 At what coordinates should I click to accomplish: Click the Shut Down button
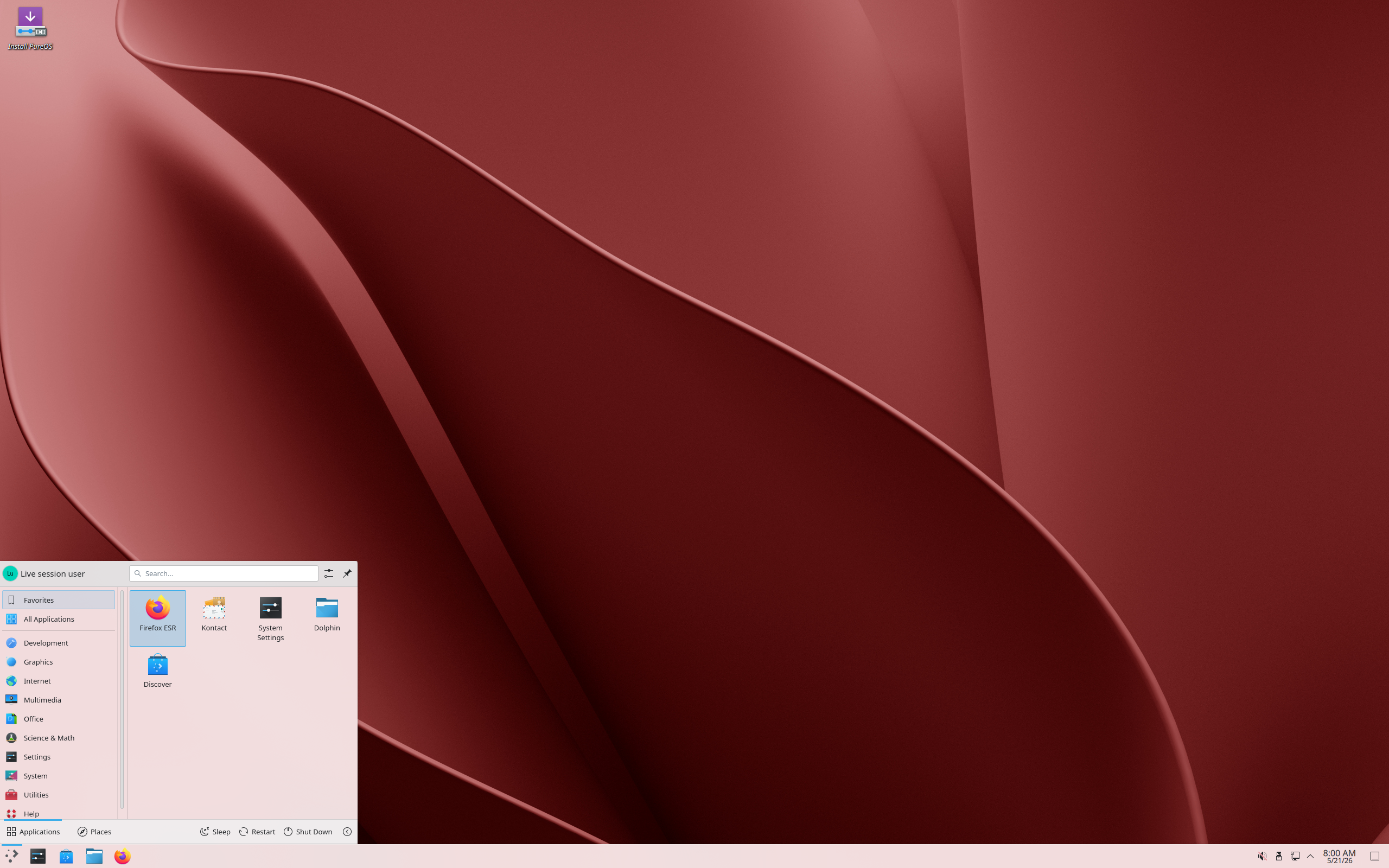[308, 831]
